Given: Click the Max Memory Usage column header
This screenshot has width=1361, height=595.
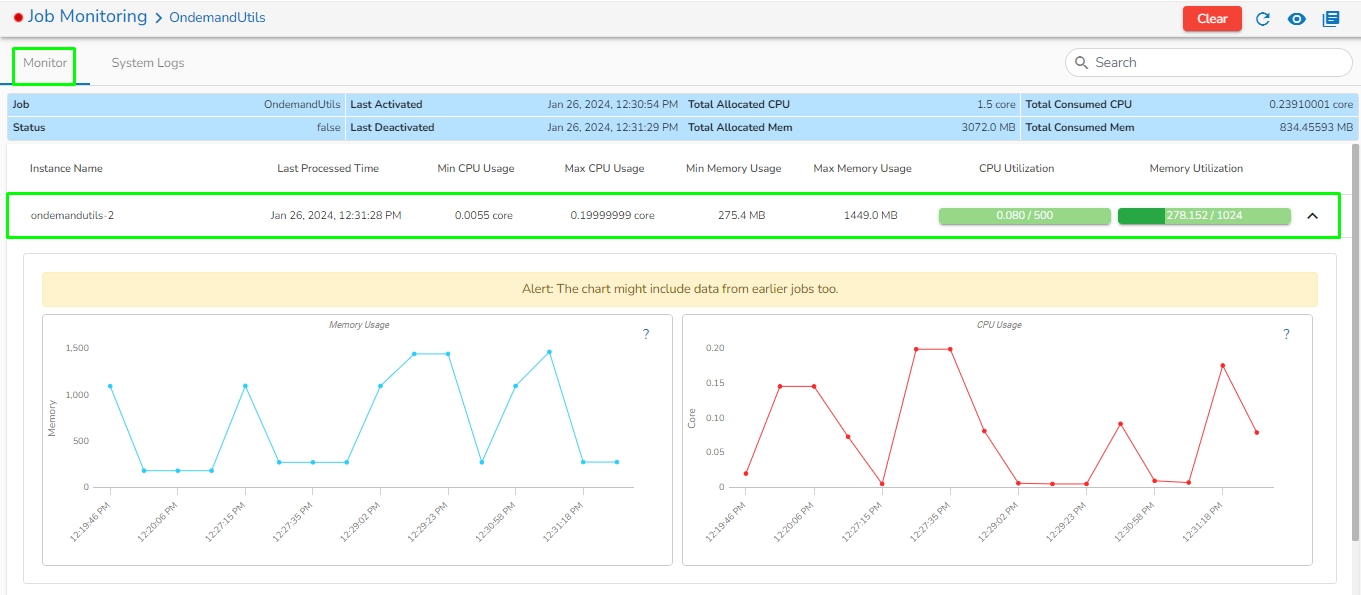Looking at the screenshot, I should click(862, 169).
